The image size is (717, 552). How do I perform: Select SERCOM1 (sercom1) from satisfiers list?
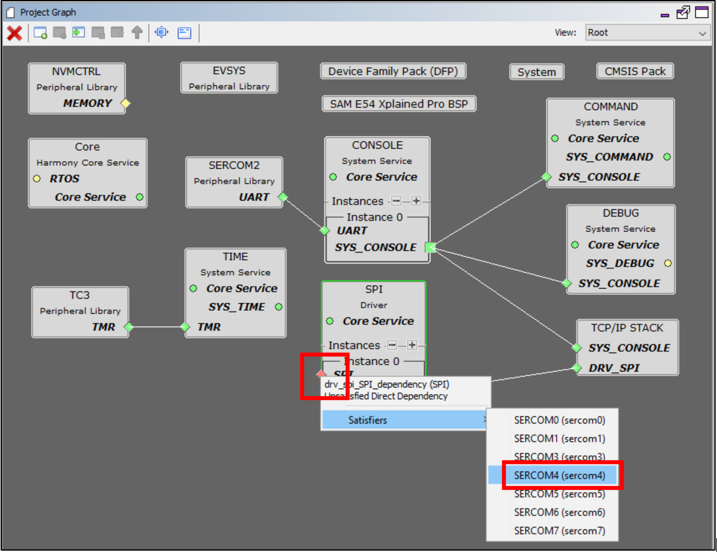(x=552, y=439)
